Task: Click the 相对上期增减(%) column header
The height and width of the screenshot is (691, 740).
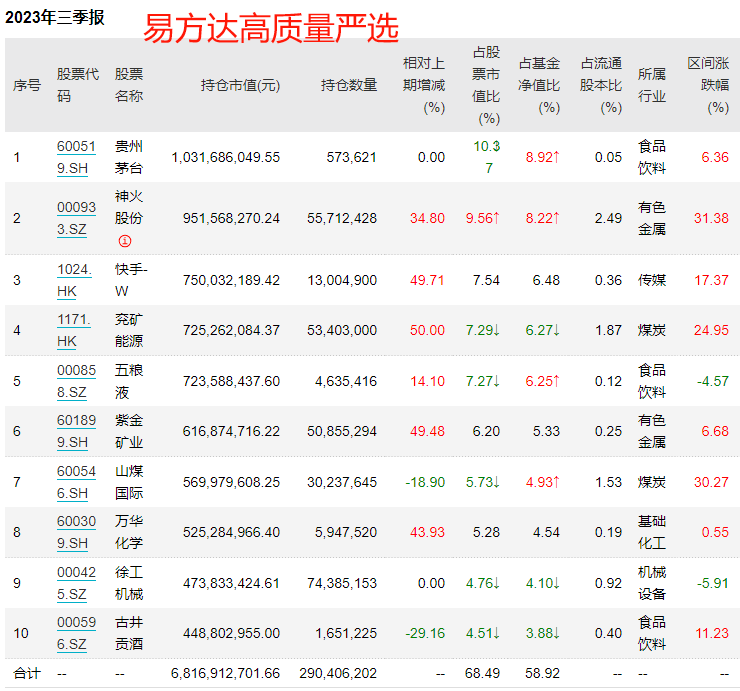Action: [x=424, y=85]
